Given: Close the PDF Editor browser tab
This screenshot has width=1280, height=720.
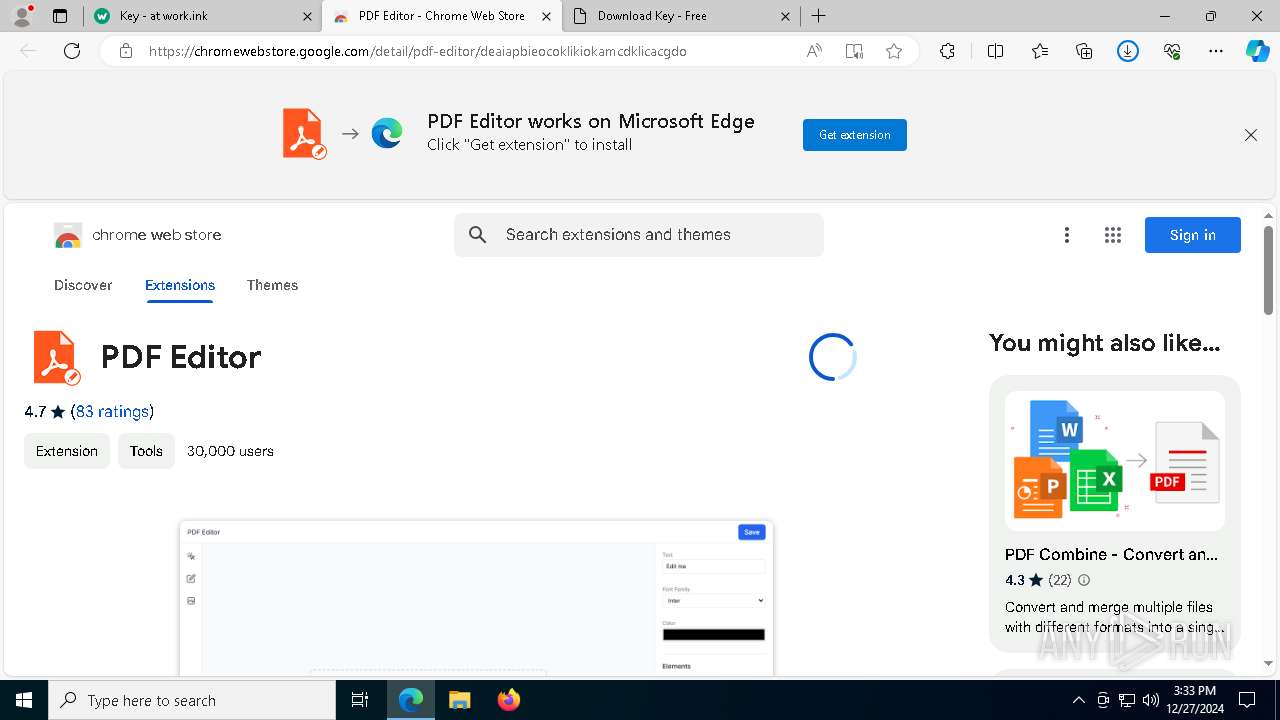Looking at the screenshot, I should coord(545,16).
